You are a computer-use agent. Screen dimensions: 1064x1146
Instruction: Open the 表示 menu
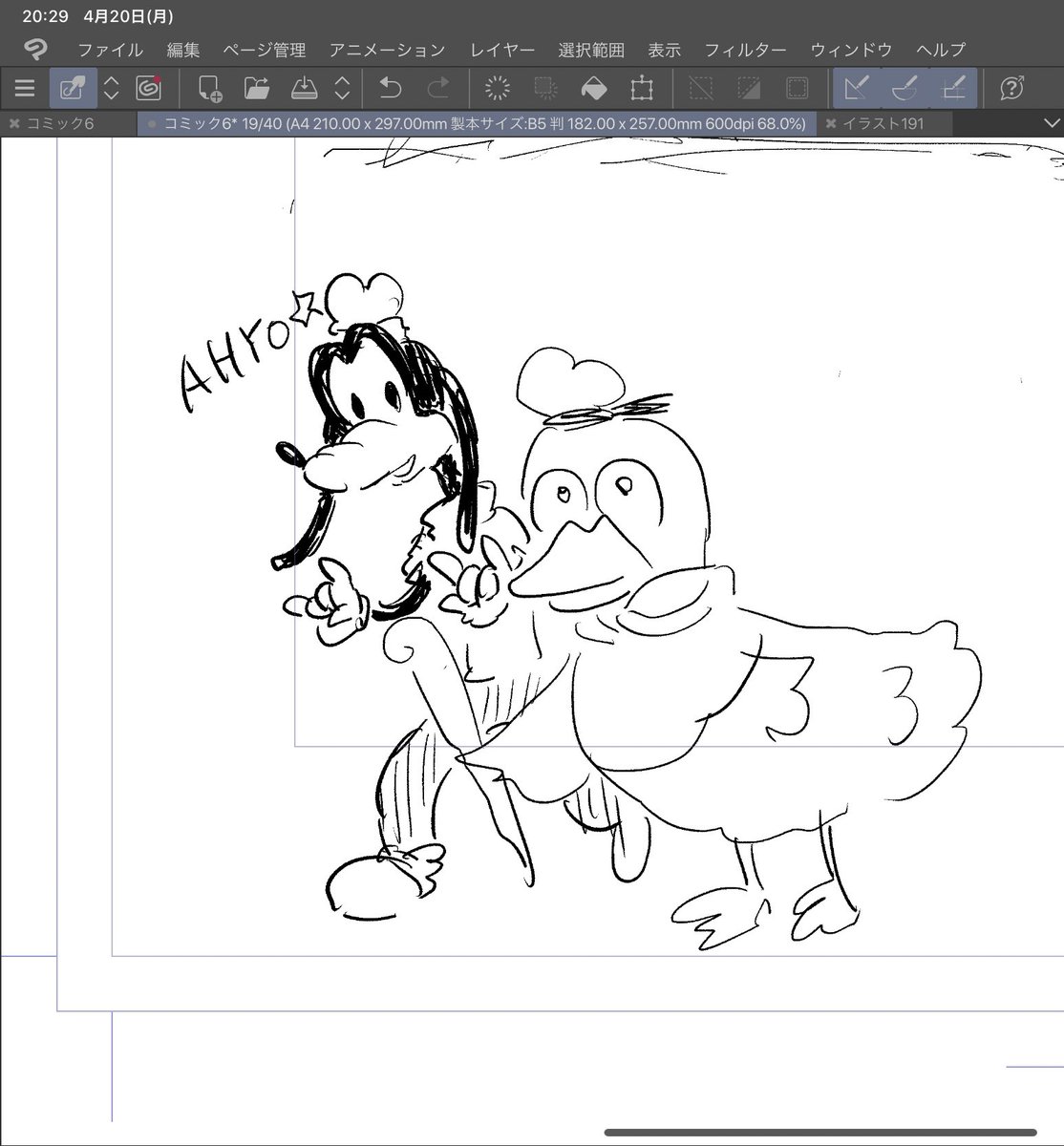pyautogui.click(x=664, y=50)
